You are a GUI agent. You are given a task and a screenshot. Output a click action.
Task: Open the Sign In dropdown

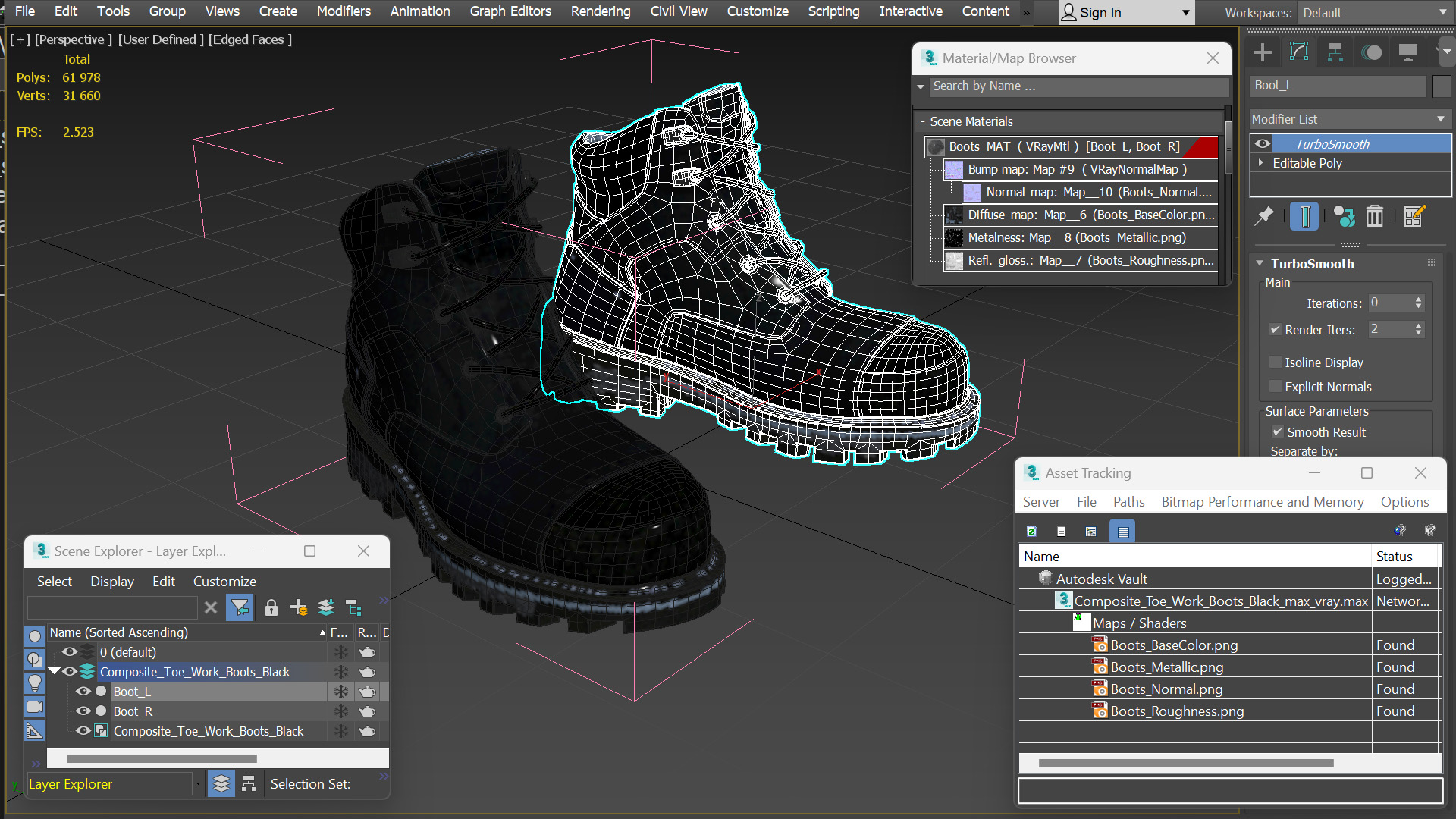[x=1126, y=13]
